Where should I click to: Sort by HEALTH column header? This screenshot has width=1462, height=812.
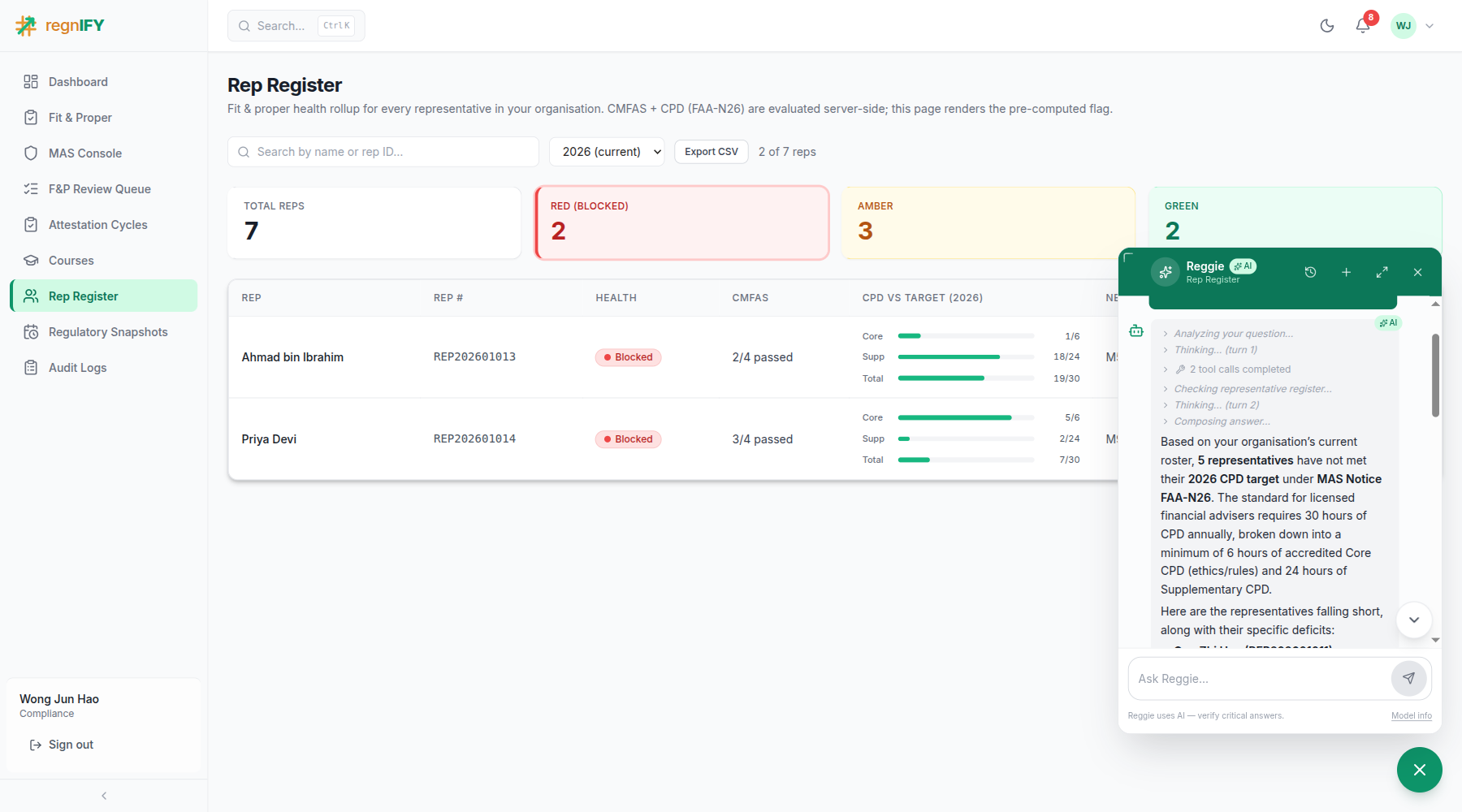coord(616,298)
